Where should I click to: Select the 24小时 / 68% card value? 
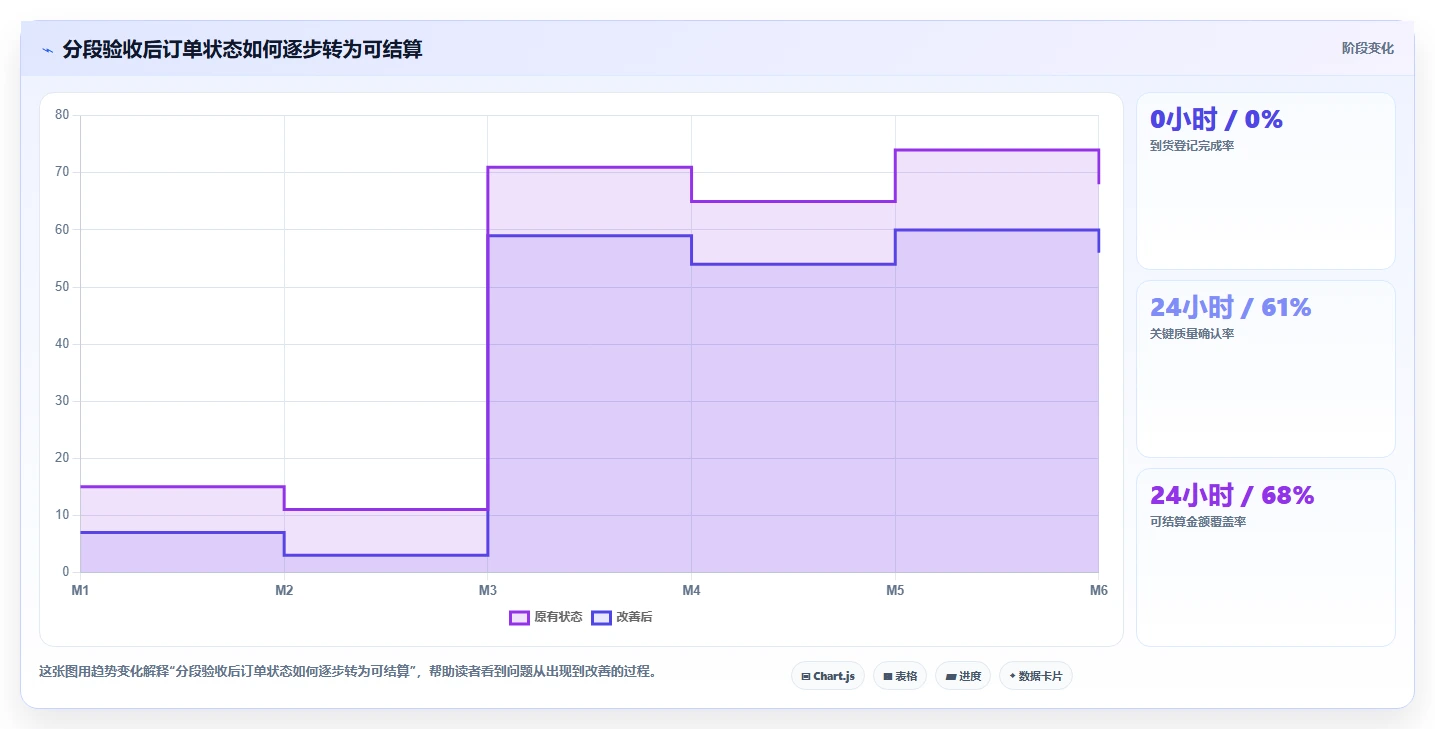pyautogui.click(x=1232, y=496)
